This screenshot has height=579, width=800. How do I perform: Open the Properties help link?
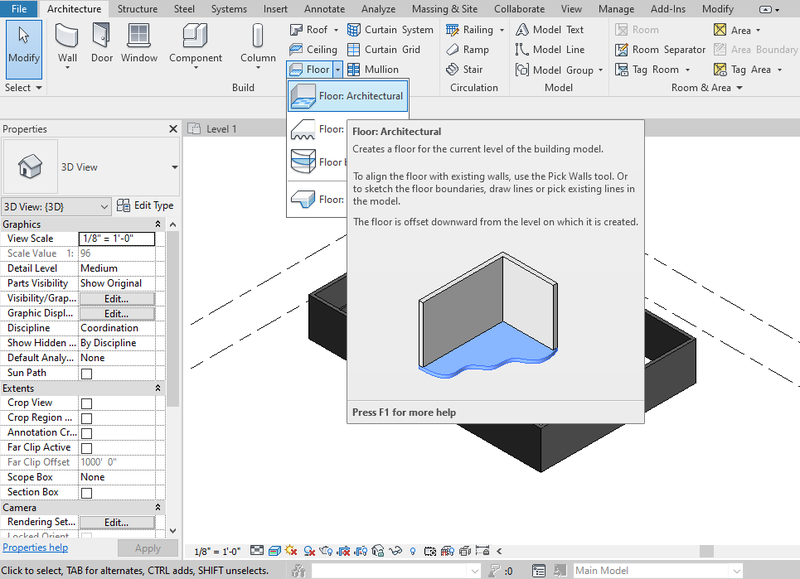tap(35, 547)
